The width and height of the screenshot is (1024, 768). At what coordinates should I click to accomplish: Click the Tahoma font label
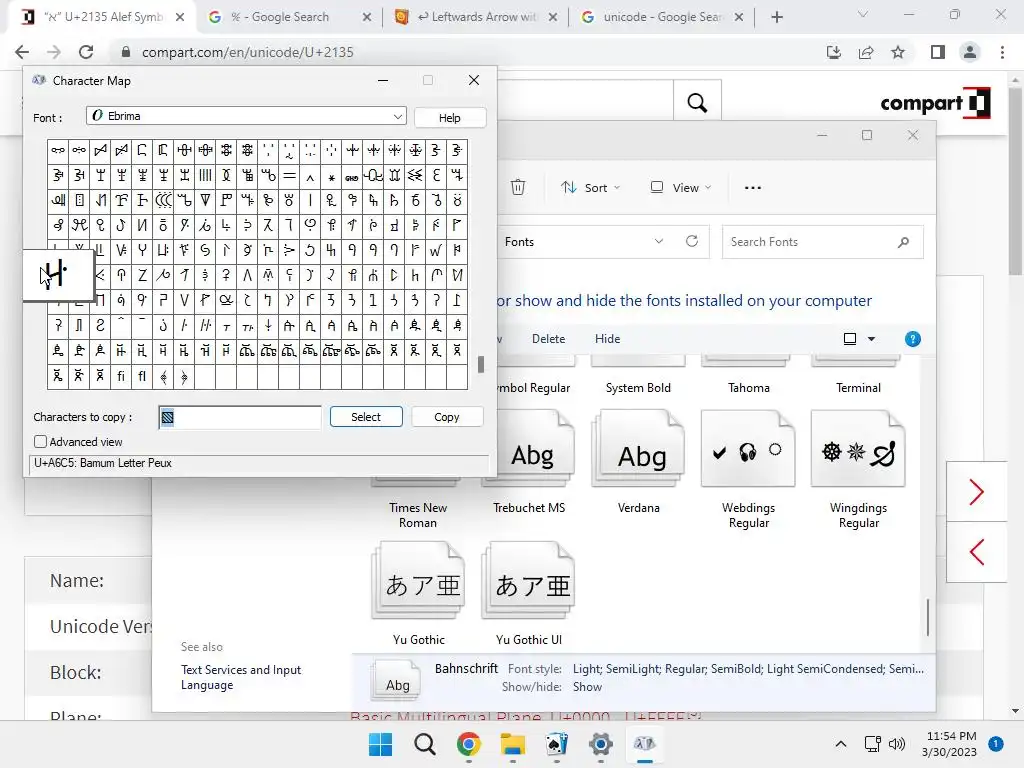click(x=748, y=388)
